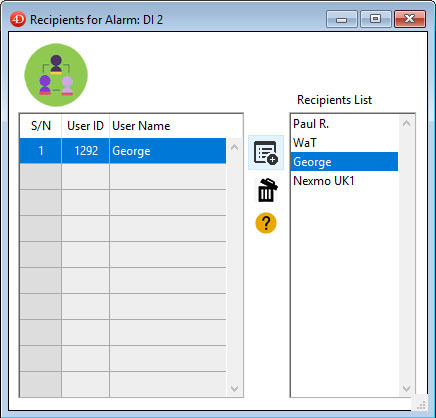Viewport: 436px width, 418px height.
Task: Close the Recipients for Alarm window
Action: pyautogui.click(x=410, y=19)
